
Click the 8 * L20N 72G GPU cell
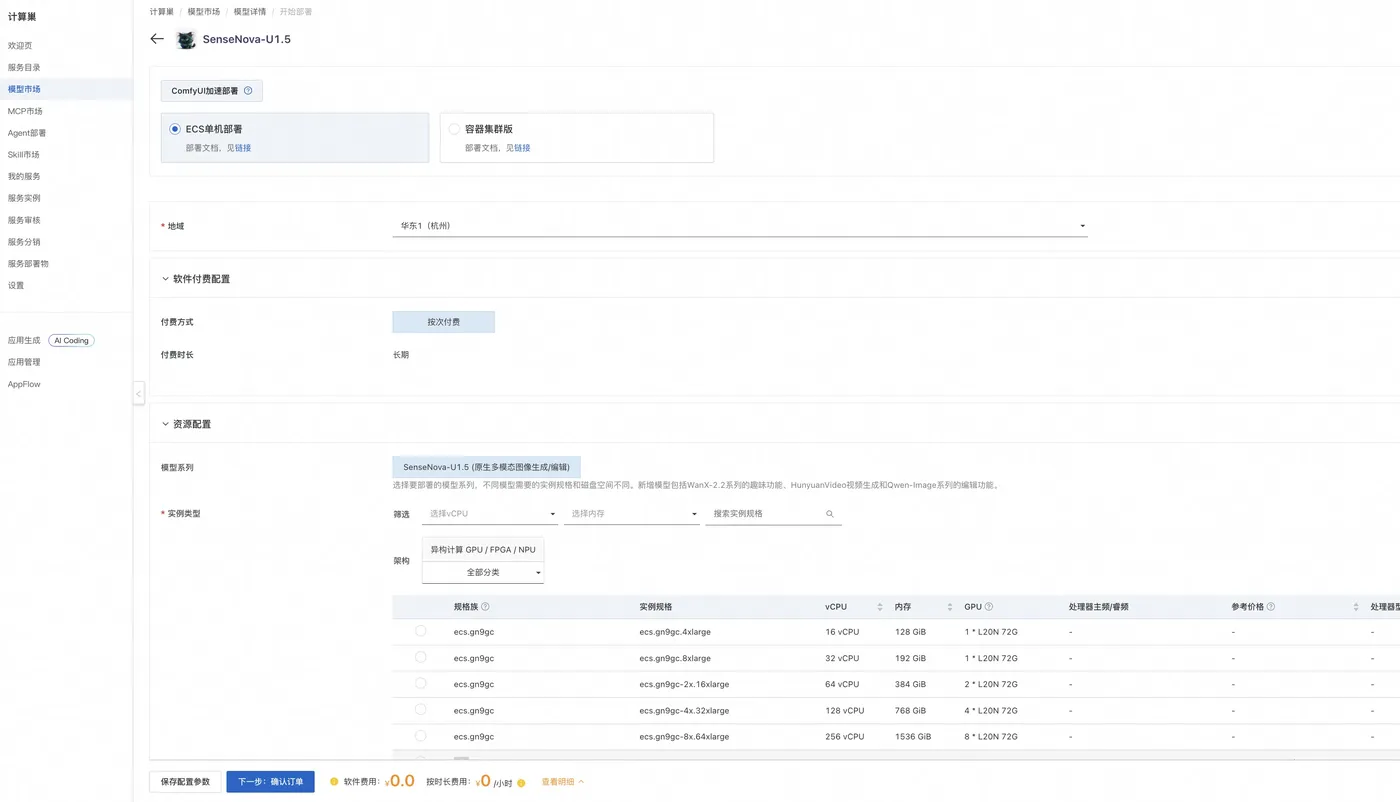click(x=991, y=736)
